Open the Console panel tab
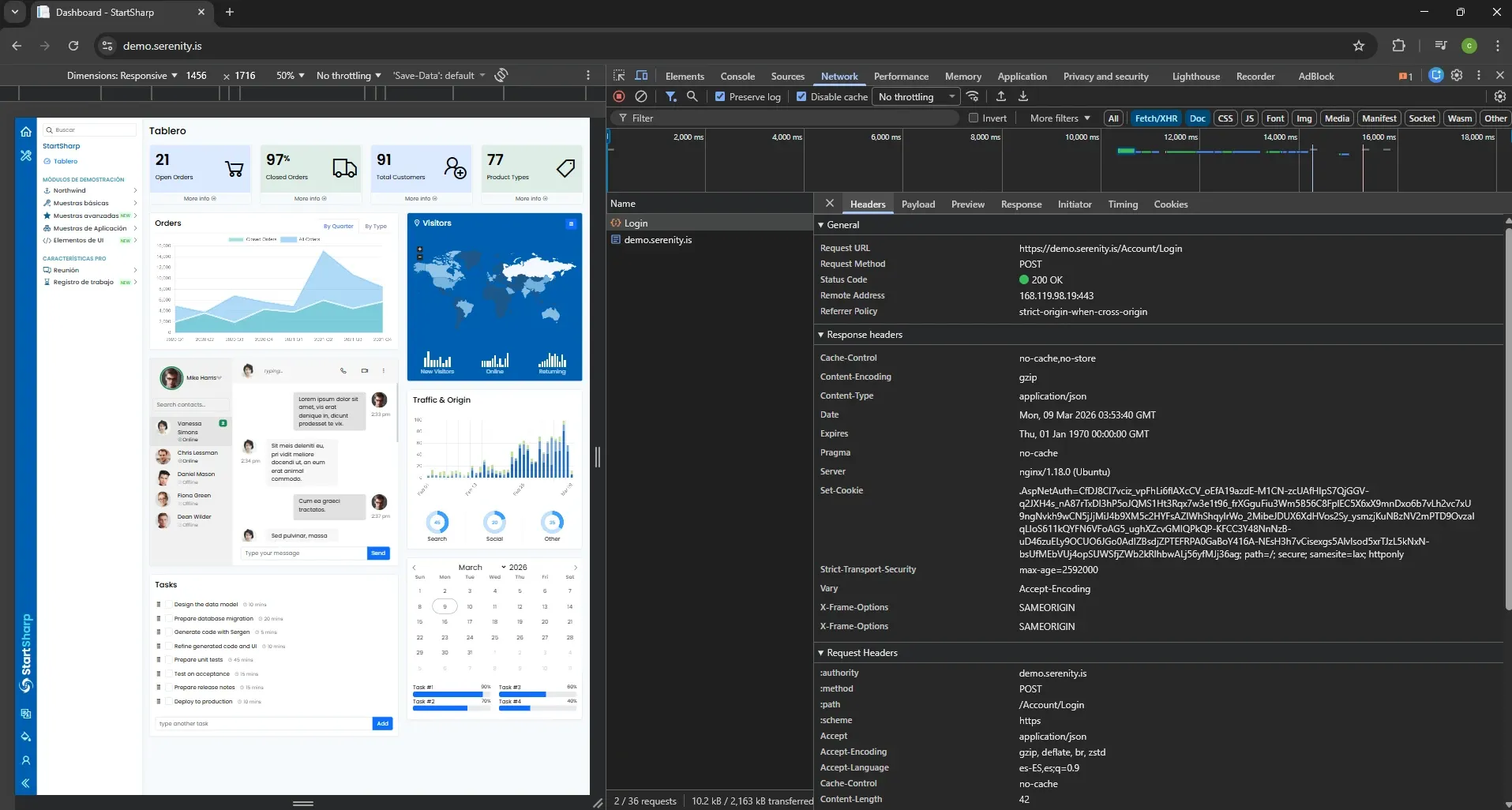The height and width of the screenshot is (810, 1512). pos(737,76)
